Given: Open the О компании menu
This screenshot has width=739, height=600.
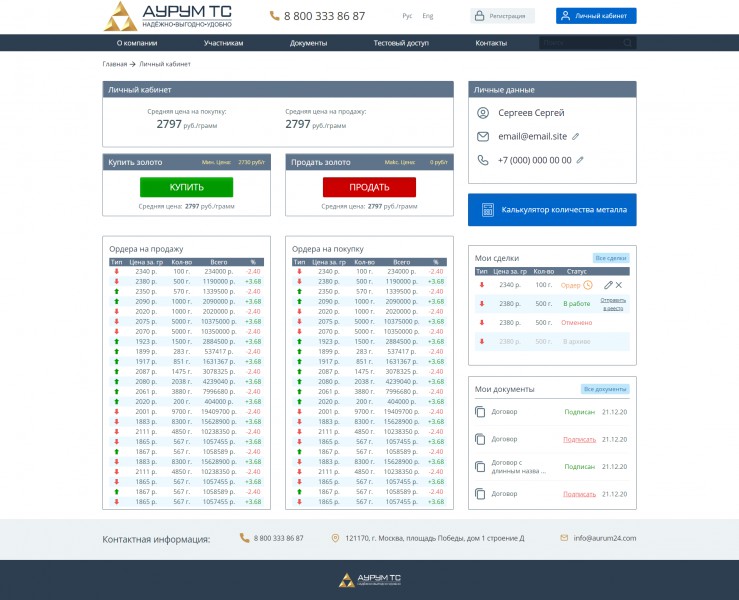Looking at the screenshot, I should click(x=137, y=43).
